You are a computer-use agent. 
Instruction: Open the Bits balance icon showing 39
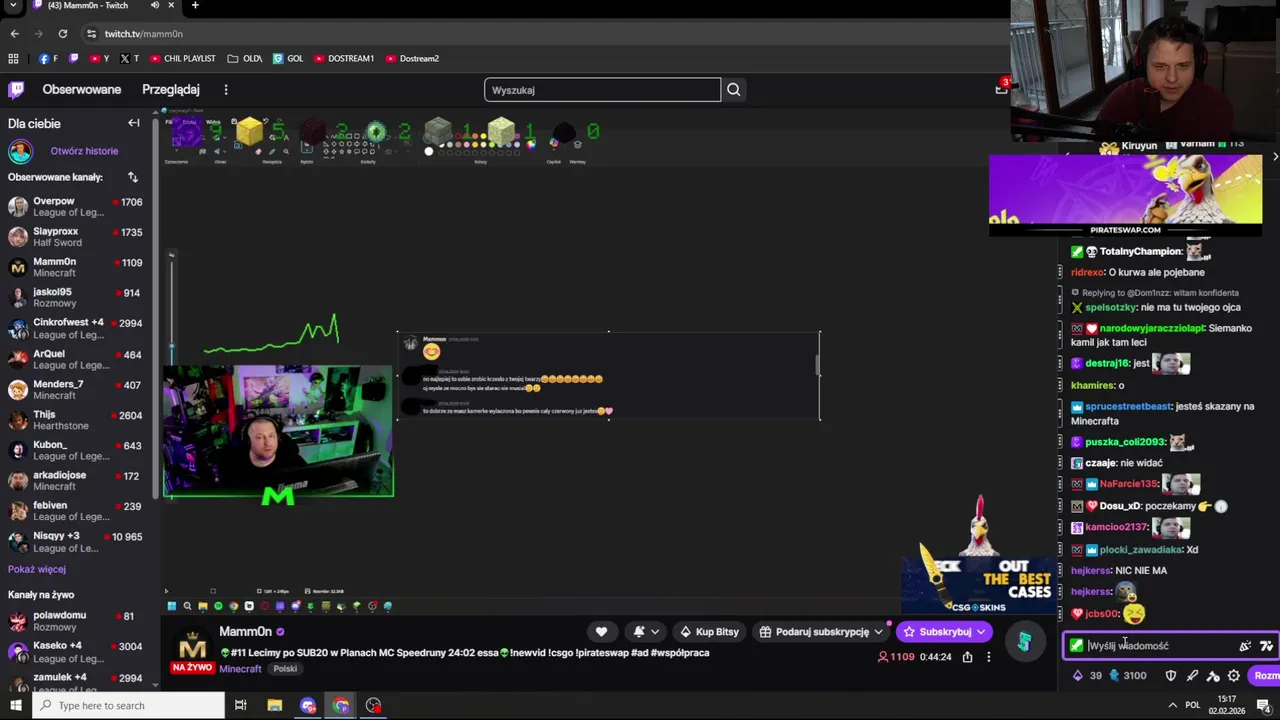tap(1086, 676)
